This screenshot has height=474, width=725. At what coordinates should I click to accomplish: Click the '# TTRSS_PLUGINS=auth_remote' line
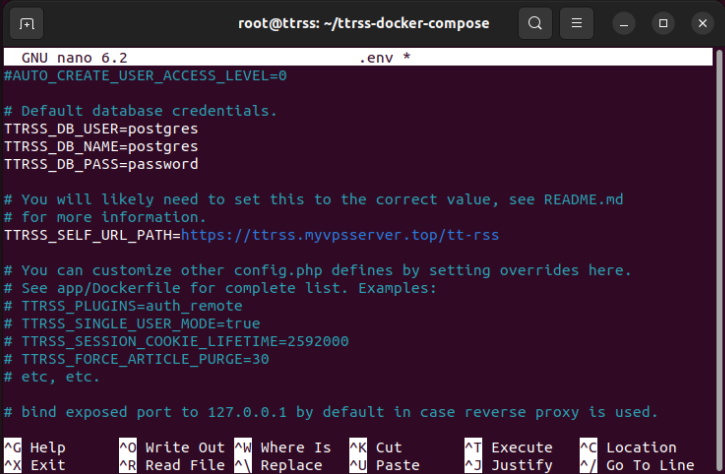(123, 306)
